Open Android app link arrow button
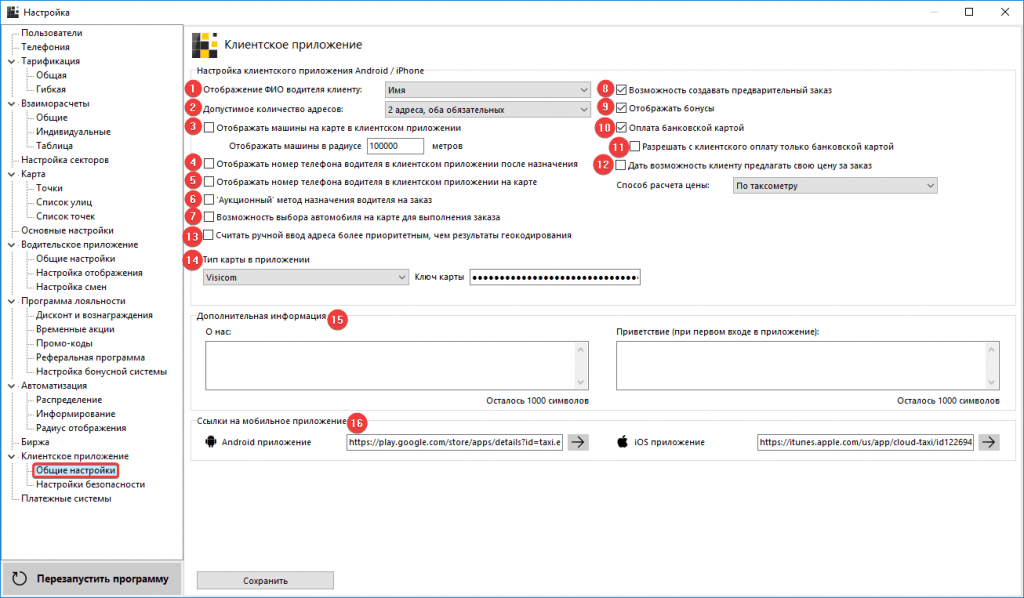 pos(578,442)
